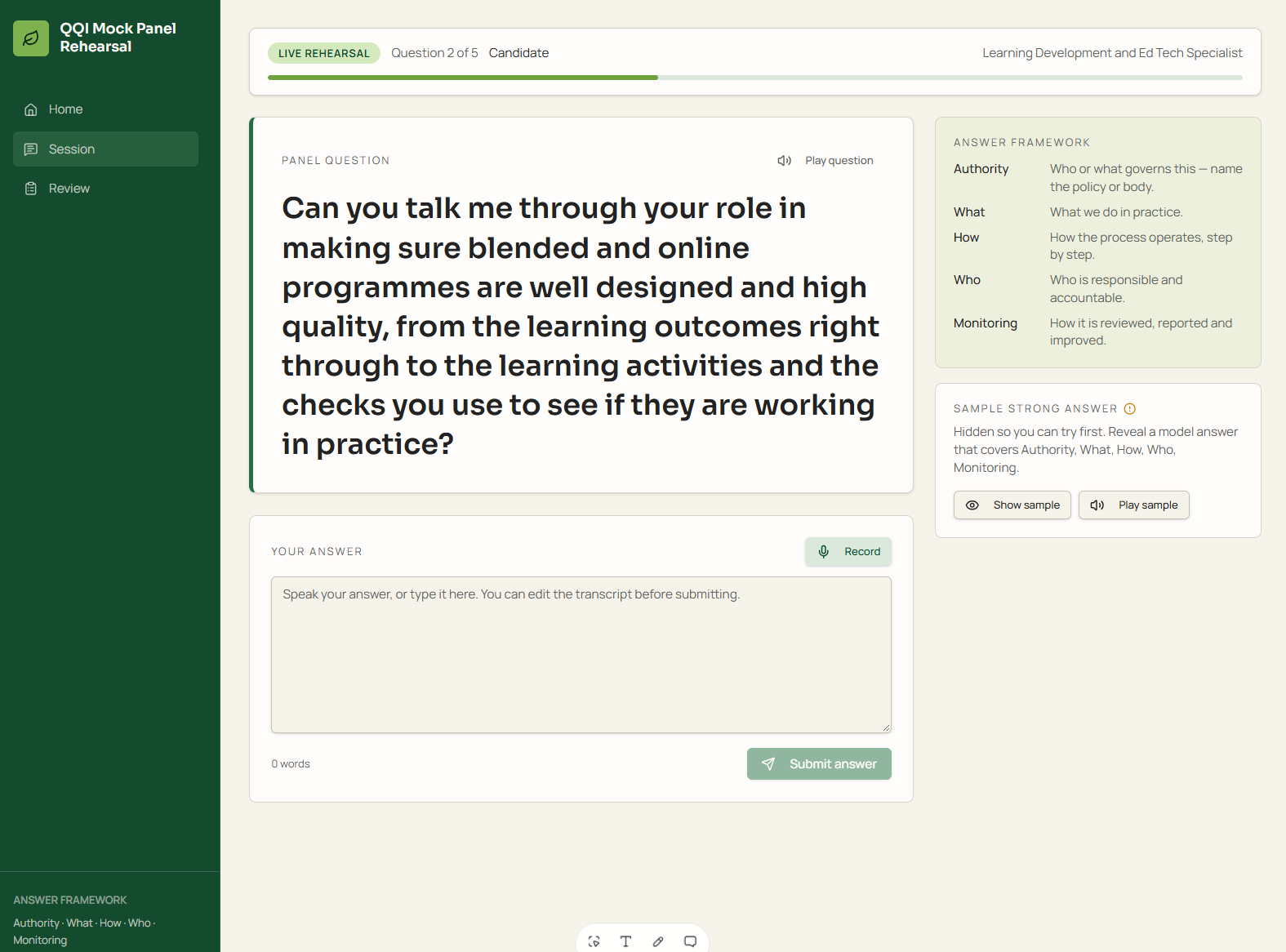The height and width of the screenshot is (952, 1286).
Task: Click the Session chat icon in sidebar
Action: point(31,149)
